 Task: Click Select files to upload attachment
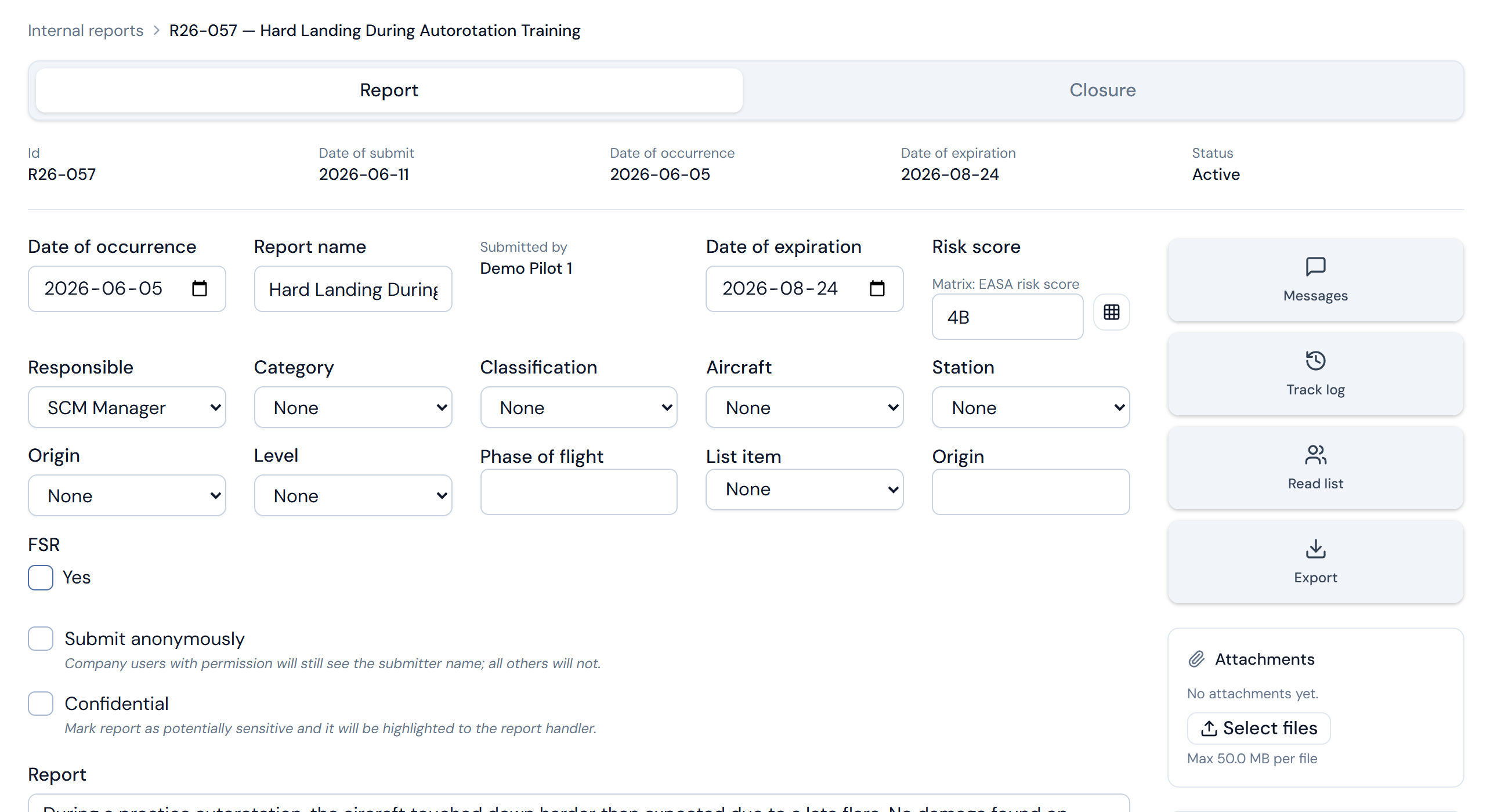(1258, 728)
